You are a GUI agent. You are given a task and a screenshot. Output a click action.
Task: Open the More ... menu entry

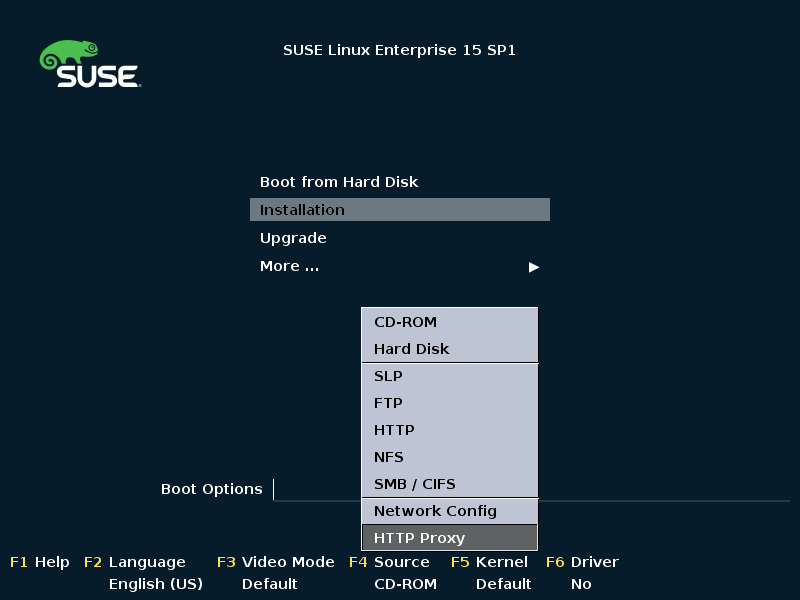(289, 266)
